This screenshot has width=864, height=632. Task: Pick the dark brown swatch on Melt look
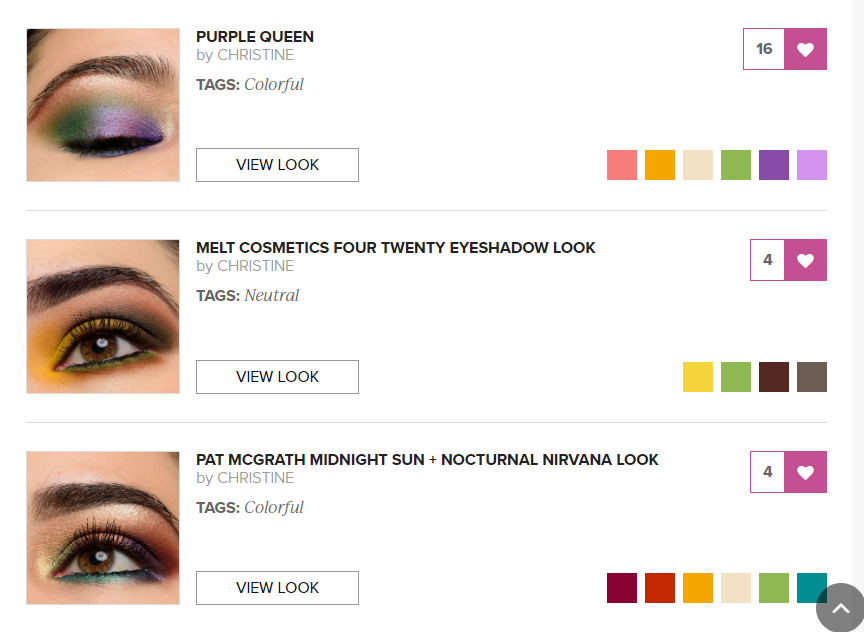tap(774, 377)
